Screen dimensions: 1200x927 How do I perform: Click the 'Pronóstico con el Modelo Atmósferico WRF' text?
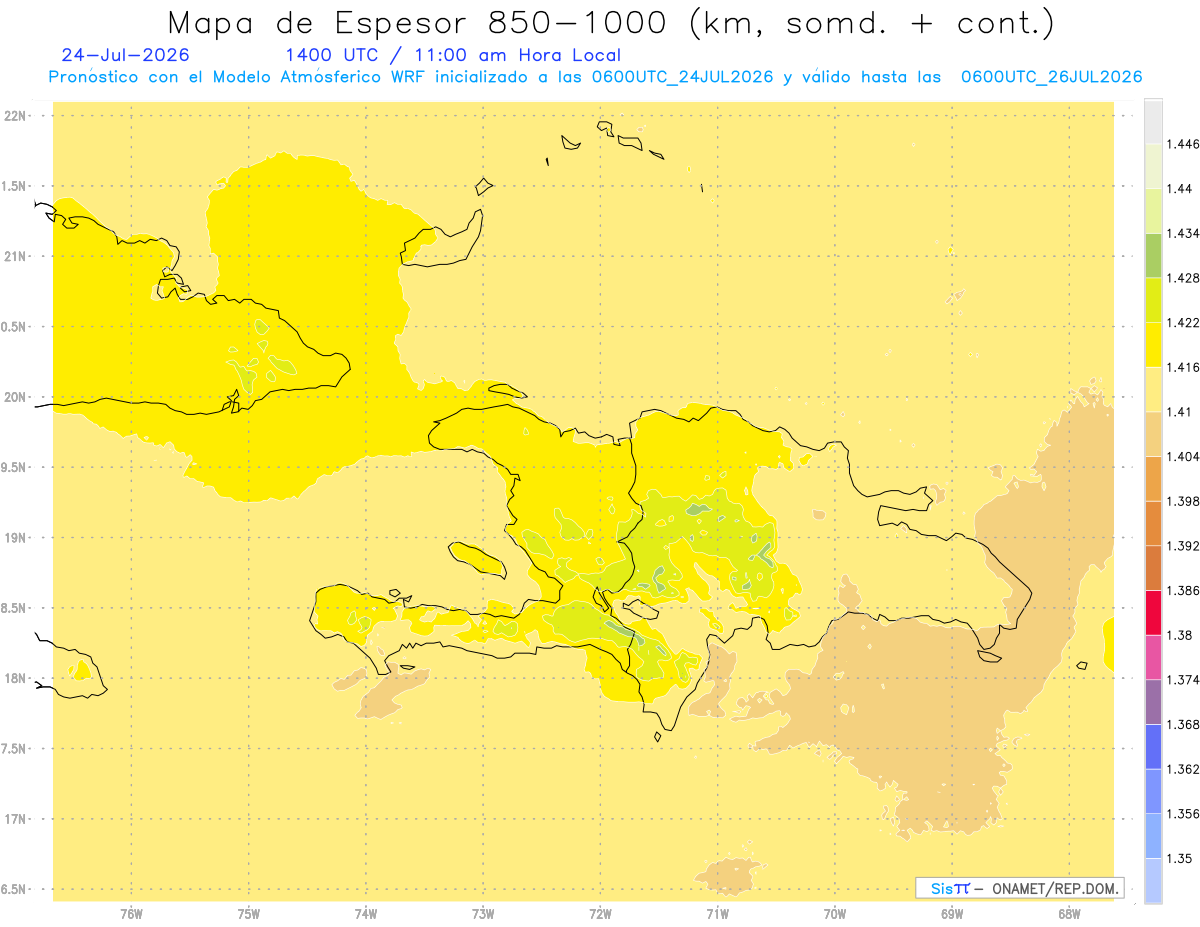(235, 77)
